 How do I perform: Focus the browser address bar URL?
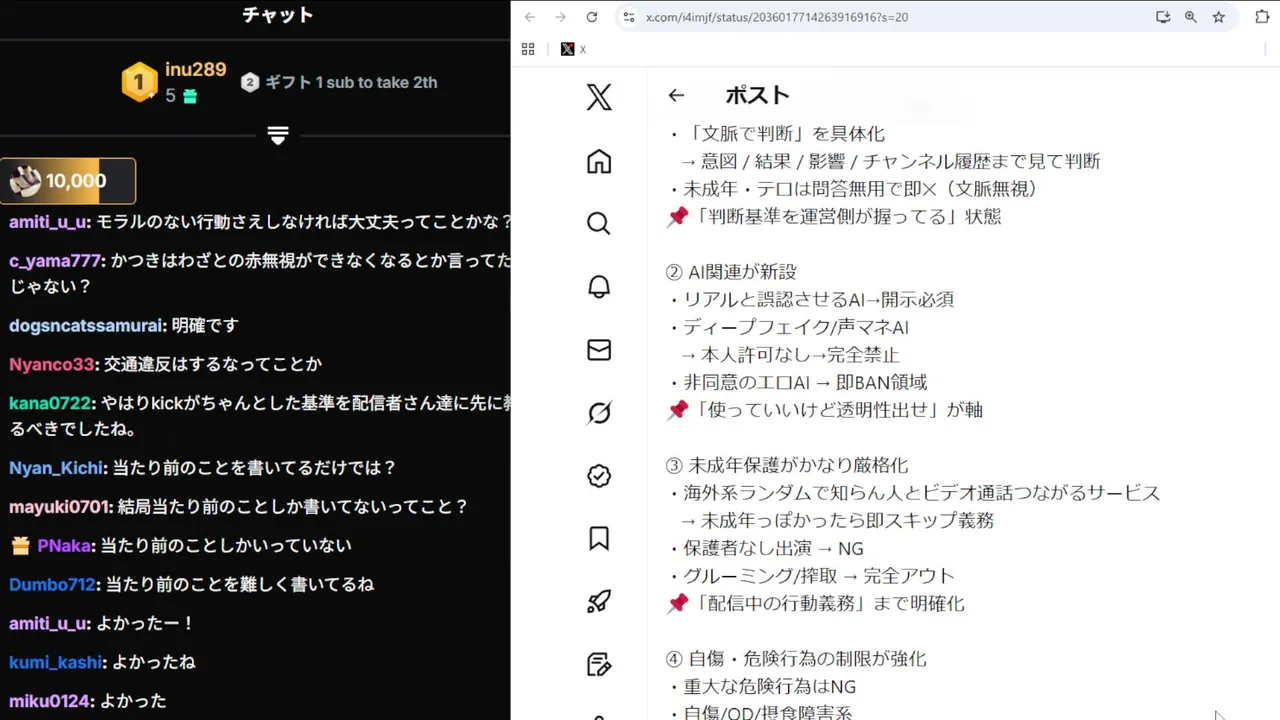777,17
